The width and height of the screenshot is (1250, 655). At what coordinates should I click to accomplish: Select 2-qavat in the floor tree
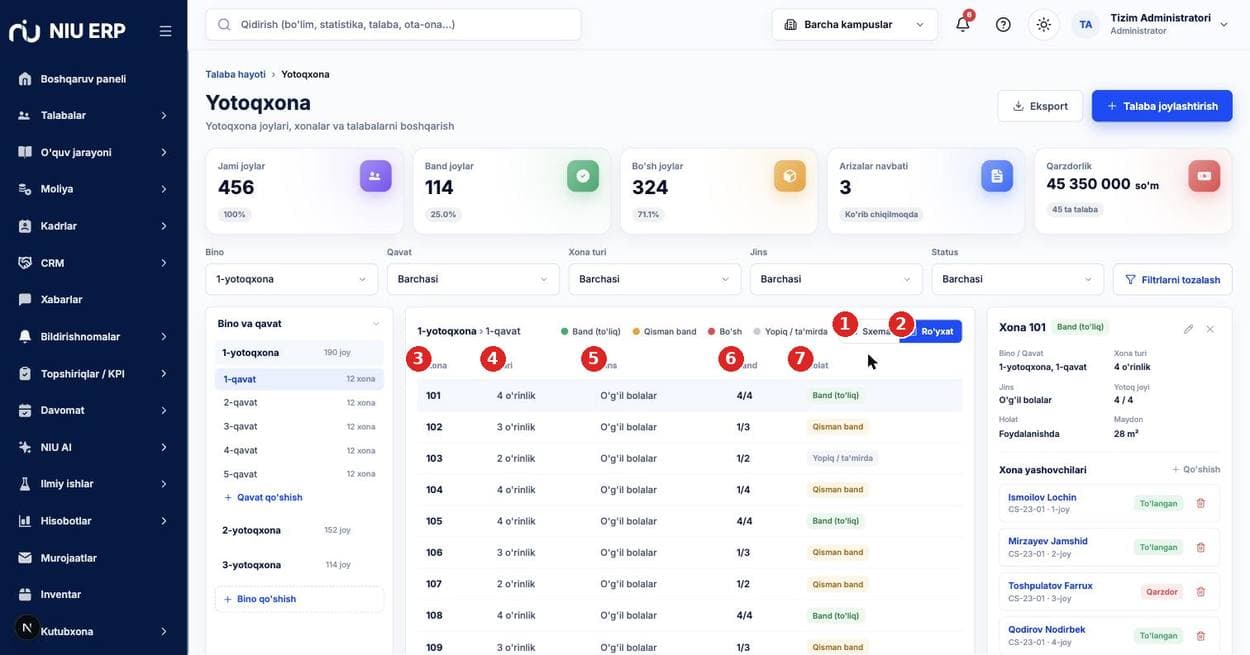[299, 402]
